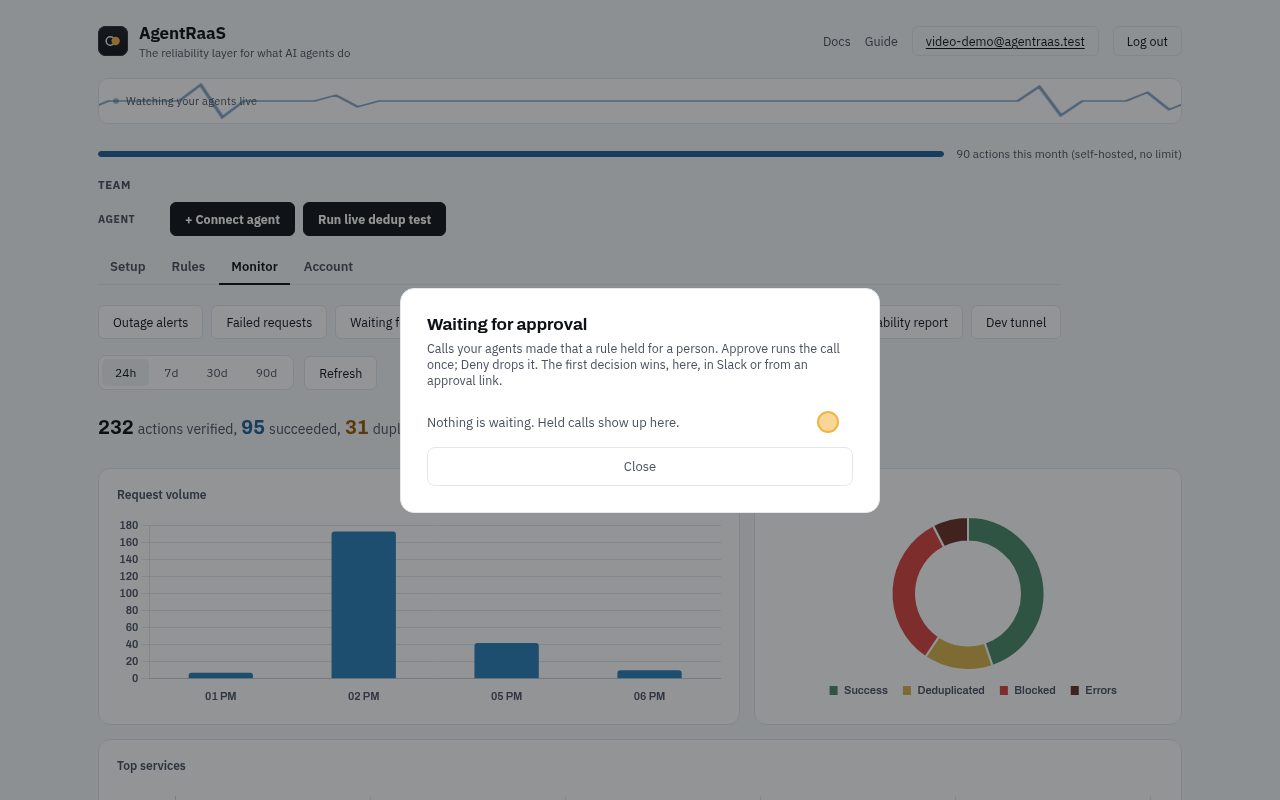Screen dimensions: 1280x800
Task: Select the 24h time range
Action: pyautogui.click(x=125, y=373)
